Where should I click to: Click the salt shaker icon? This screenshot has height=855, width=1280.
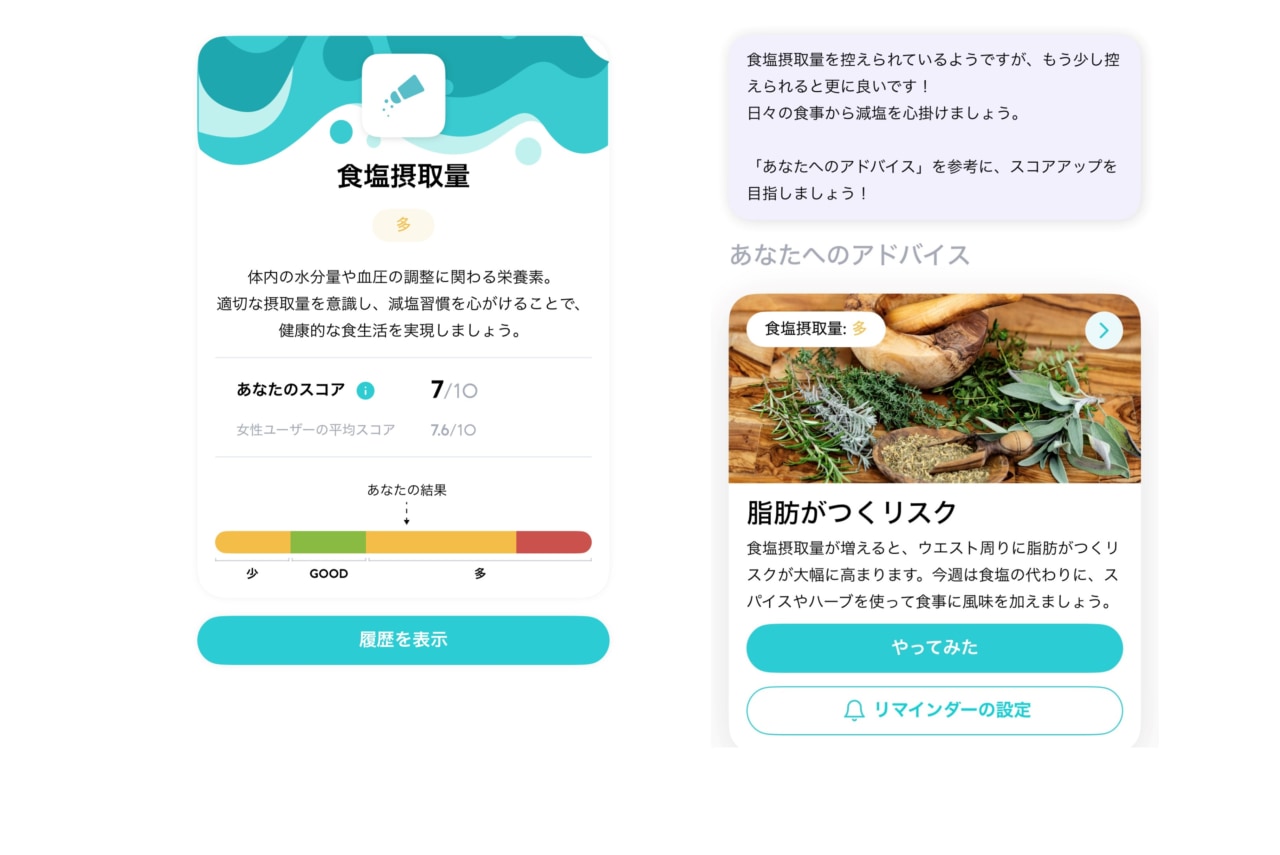click(x=403, y=95)
